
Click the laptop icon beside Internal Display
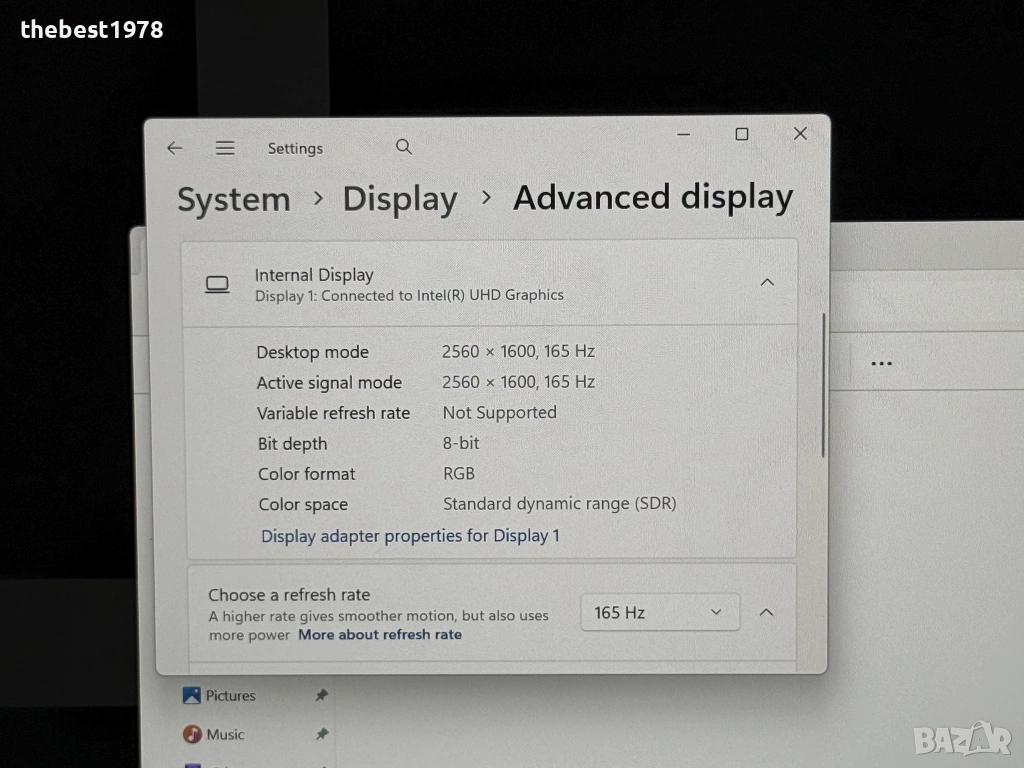coord(217,285)
